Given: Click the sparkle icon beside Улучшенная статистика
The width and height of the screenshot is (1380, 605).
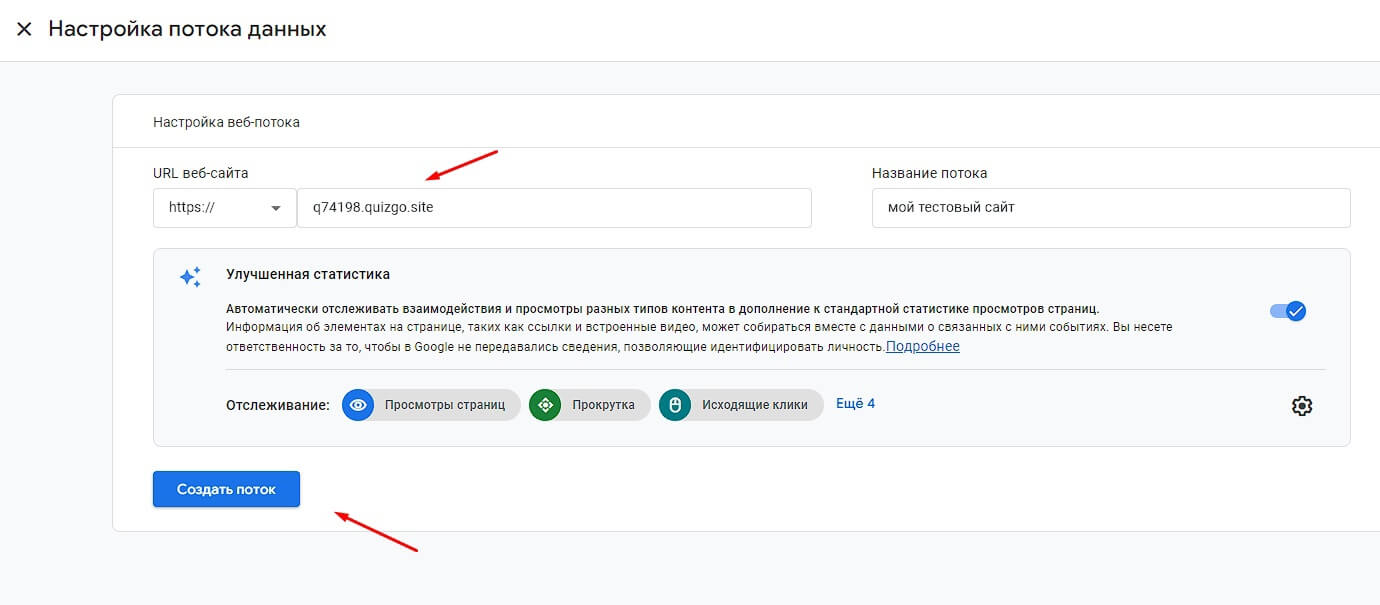Looking at the screenshot, I should [190, 277].
